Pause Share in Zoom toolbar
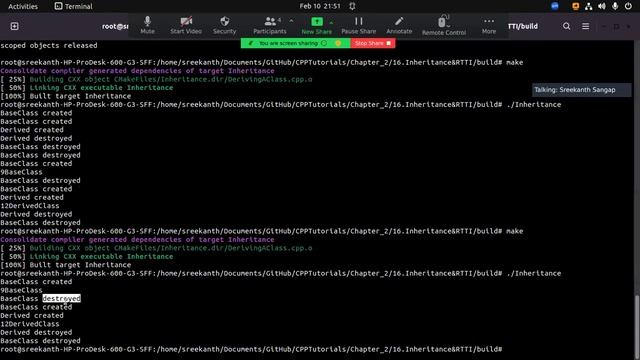Screen dimensions: 640x360 point(358,25)
